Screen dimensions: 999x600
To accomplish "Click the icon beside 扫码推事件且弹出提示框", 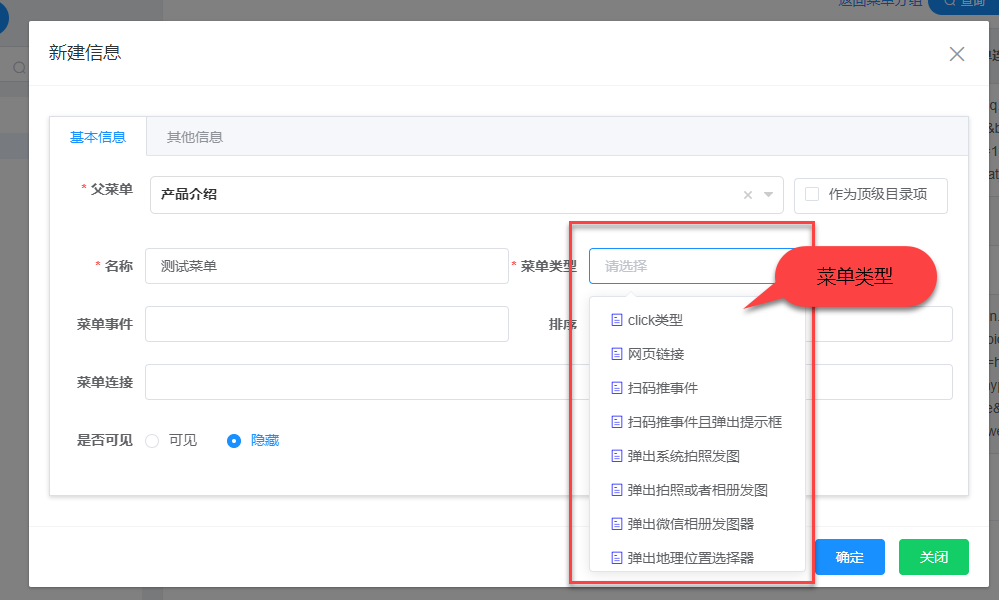I will click(617, 422).
